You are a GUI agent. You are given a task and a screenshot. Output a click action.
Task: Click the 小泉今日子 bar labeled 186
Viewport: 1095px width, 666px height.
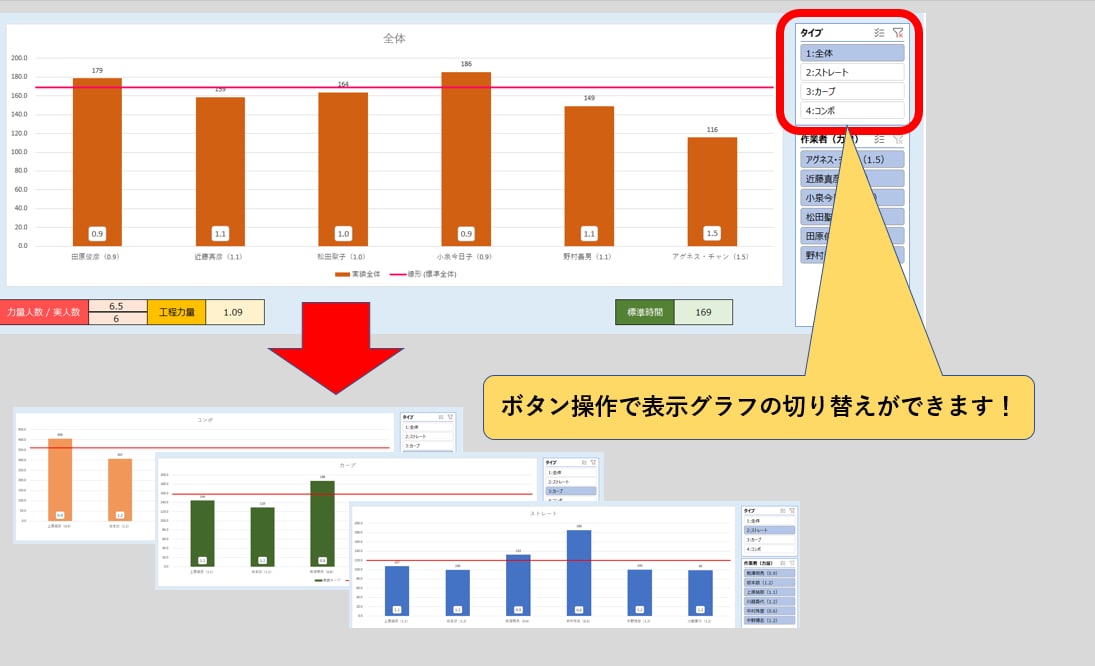pos(466,158)
